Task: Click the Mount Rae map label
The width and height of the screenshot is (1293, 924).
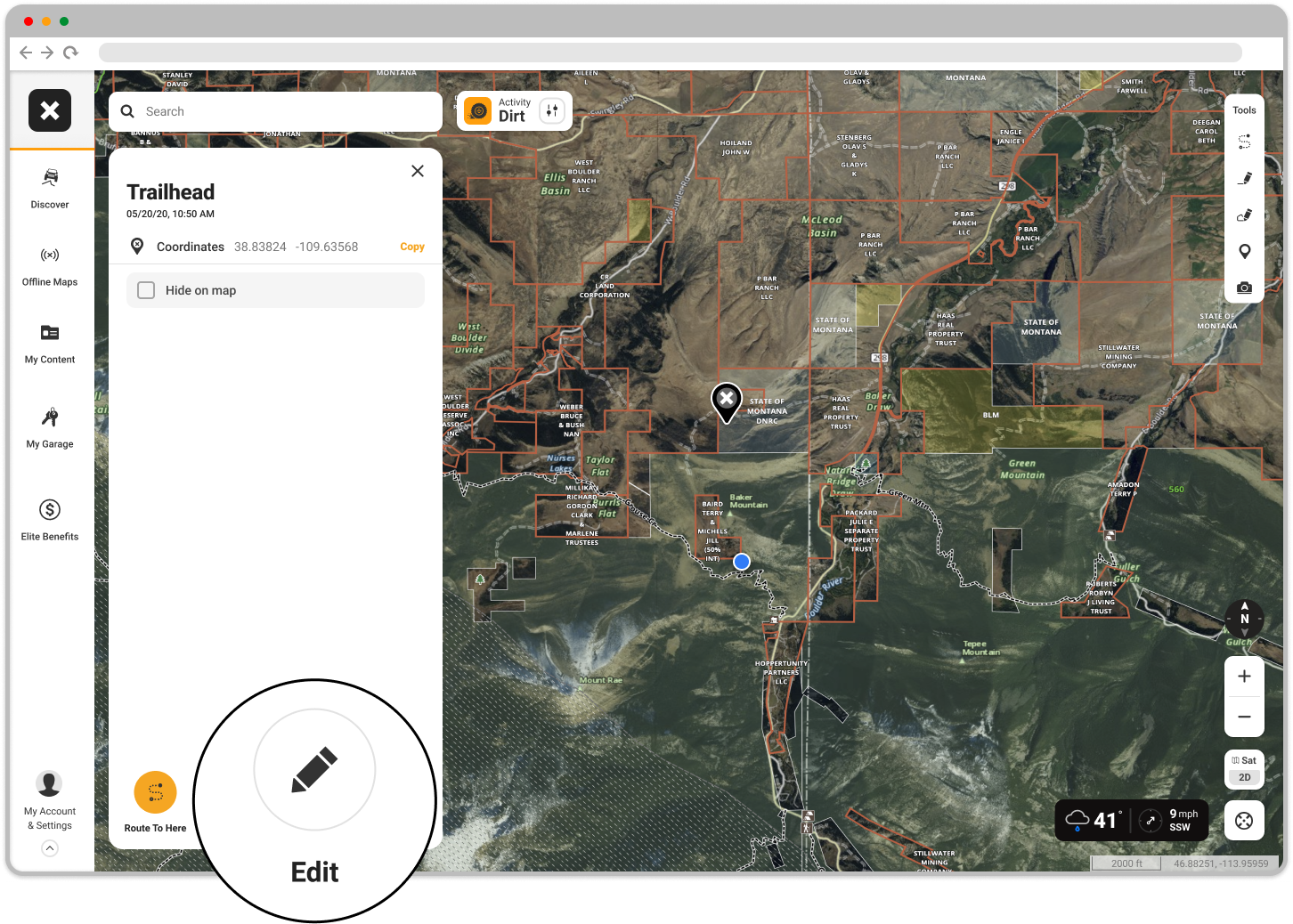Action: 601,680
